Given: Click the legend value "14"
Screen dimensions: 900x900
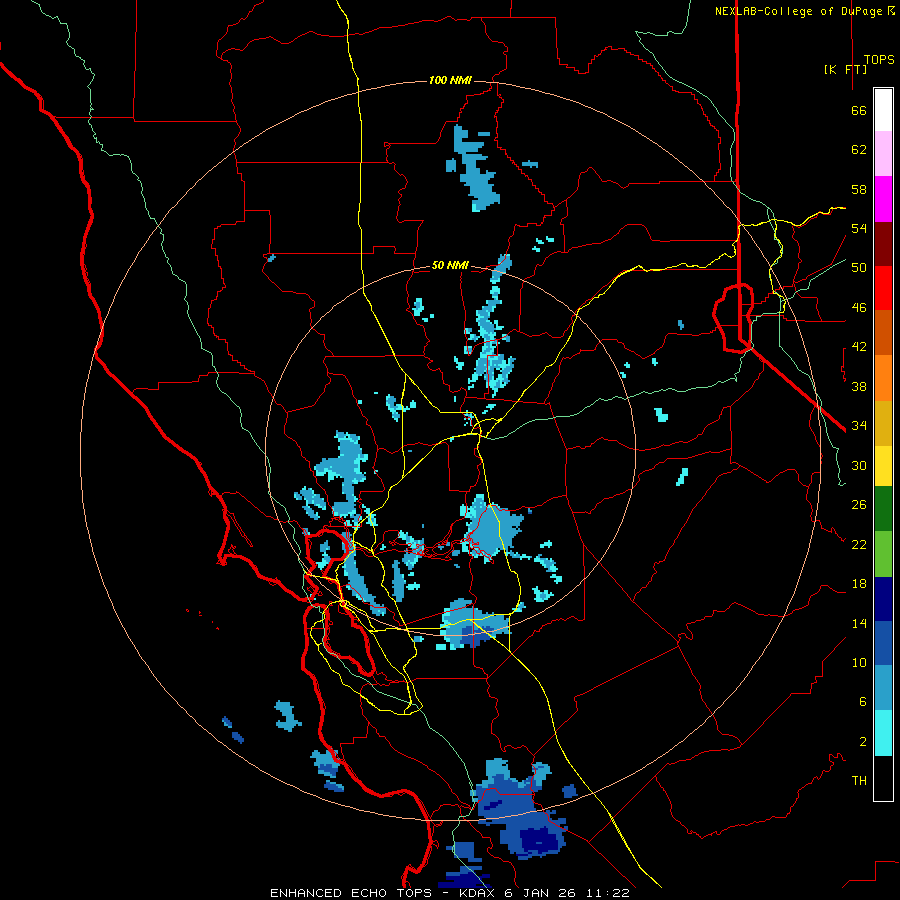Looking at the screenshot, I should coord(859,623).
